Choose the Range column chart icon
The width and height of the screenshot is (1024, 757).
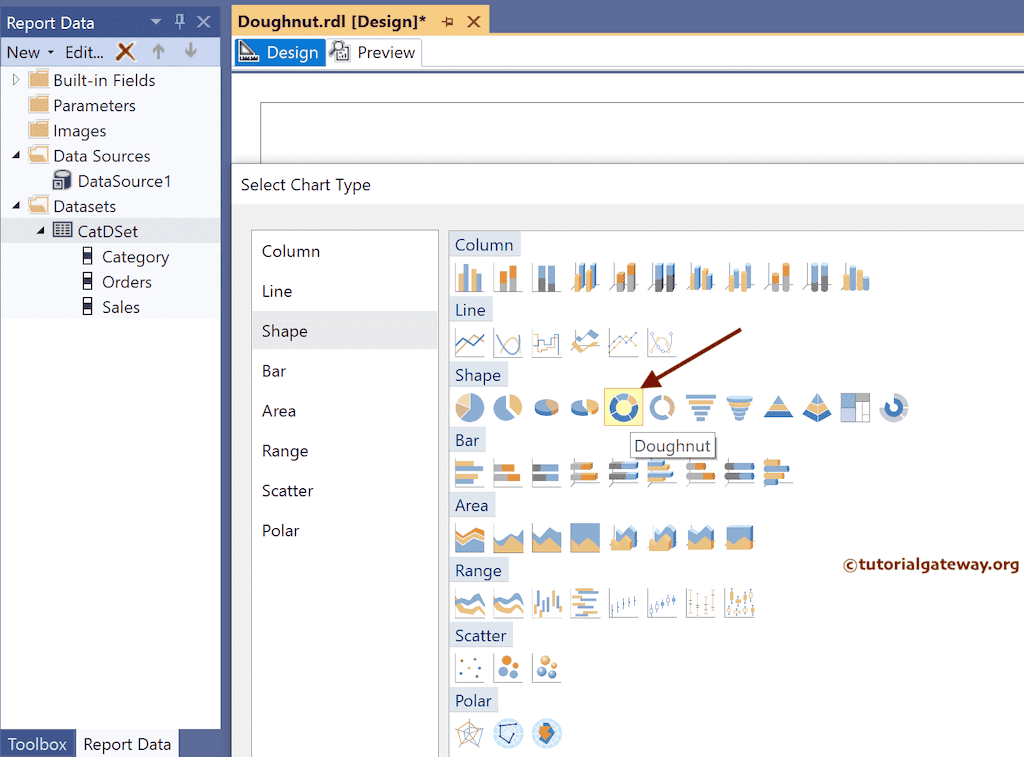(547, 603)
